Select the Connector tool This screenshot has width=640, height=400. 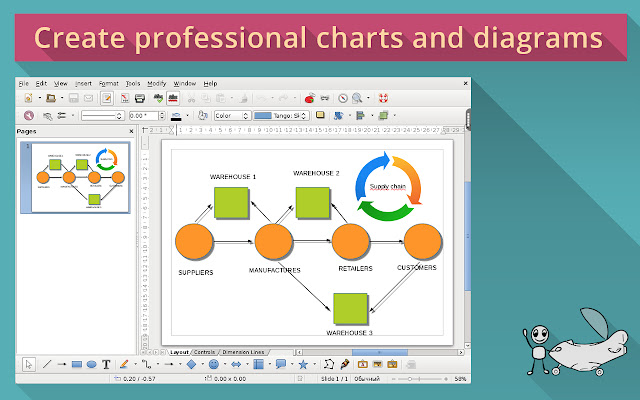[147, 364]
